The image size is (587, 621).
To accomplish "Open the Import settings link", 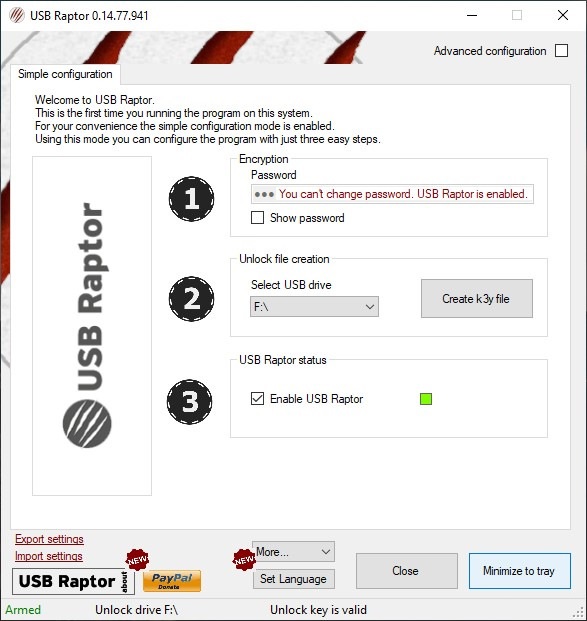I will (49, 556).
